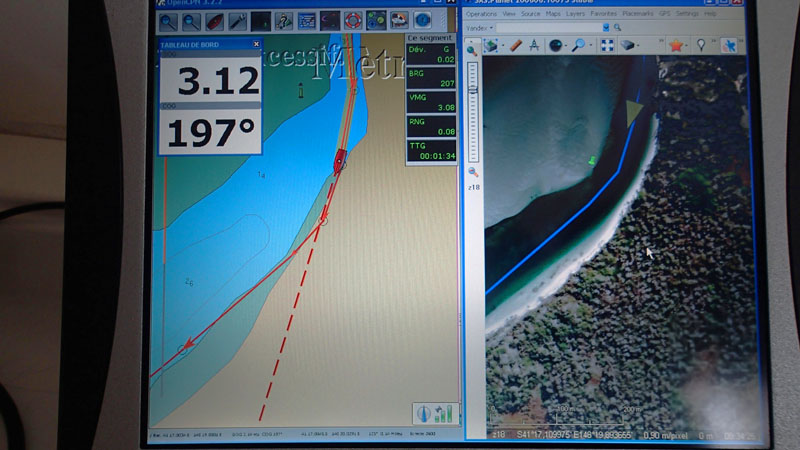Open the Layers menu
The height and width of the screenshot is (450, 800).
(576, 14)
